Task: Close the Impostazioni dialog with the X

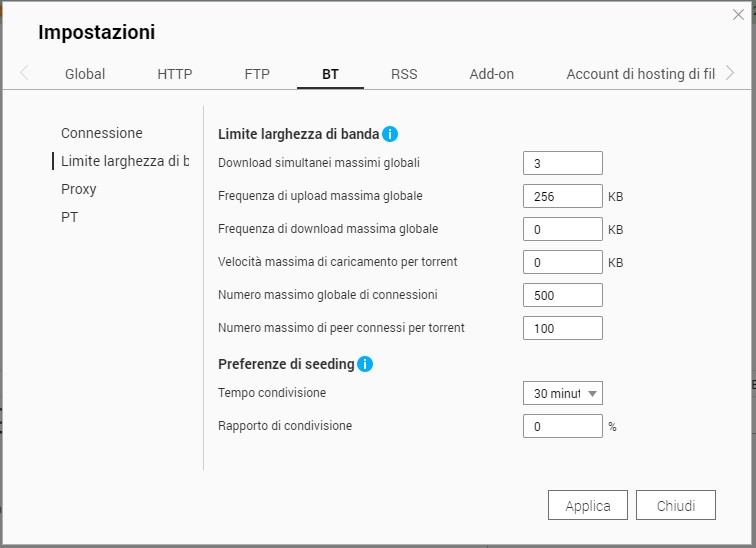Action: 738,15
